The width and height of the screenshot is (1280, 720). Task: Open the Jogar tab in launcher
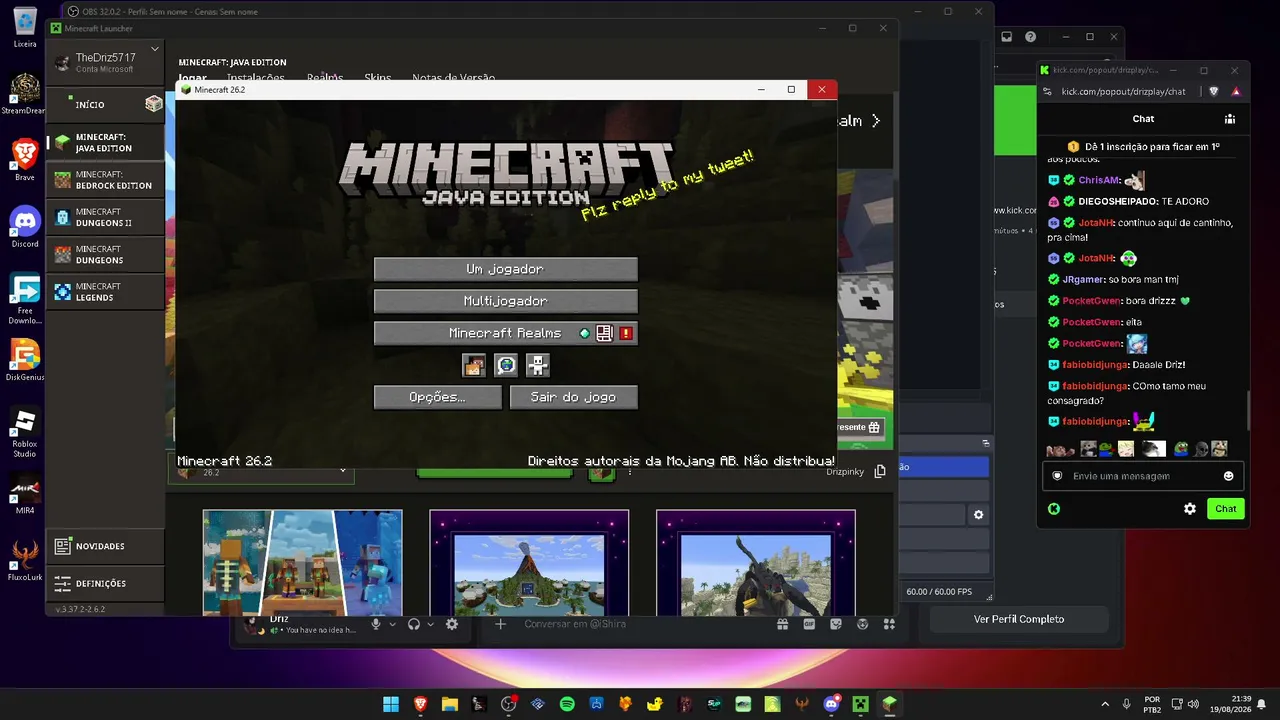point(193,78)
